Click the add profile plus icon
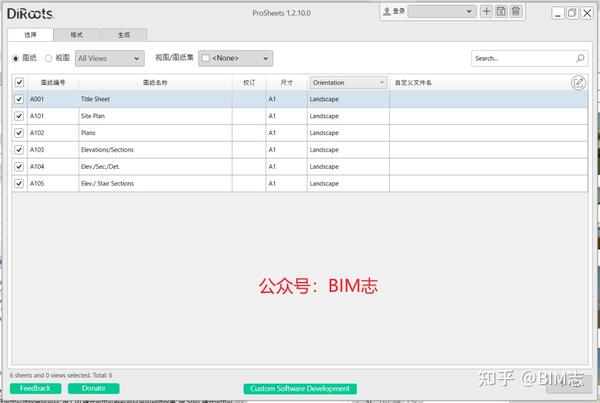 pos(486,11)
